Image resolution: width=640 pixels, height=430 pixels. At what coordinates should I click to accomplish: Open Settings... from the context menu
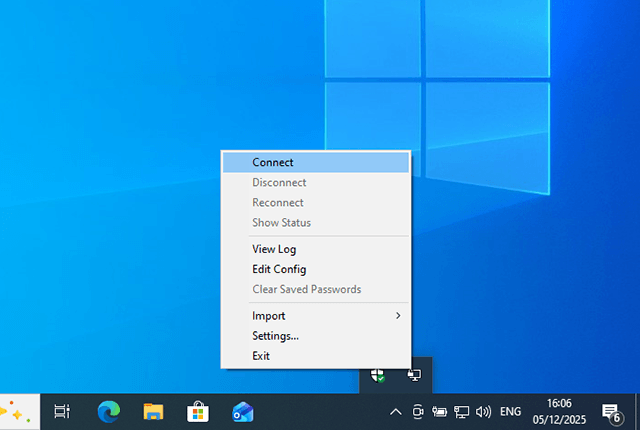click(275, 336)
